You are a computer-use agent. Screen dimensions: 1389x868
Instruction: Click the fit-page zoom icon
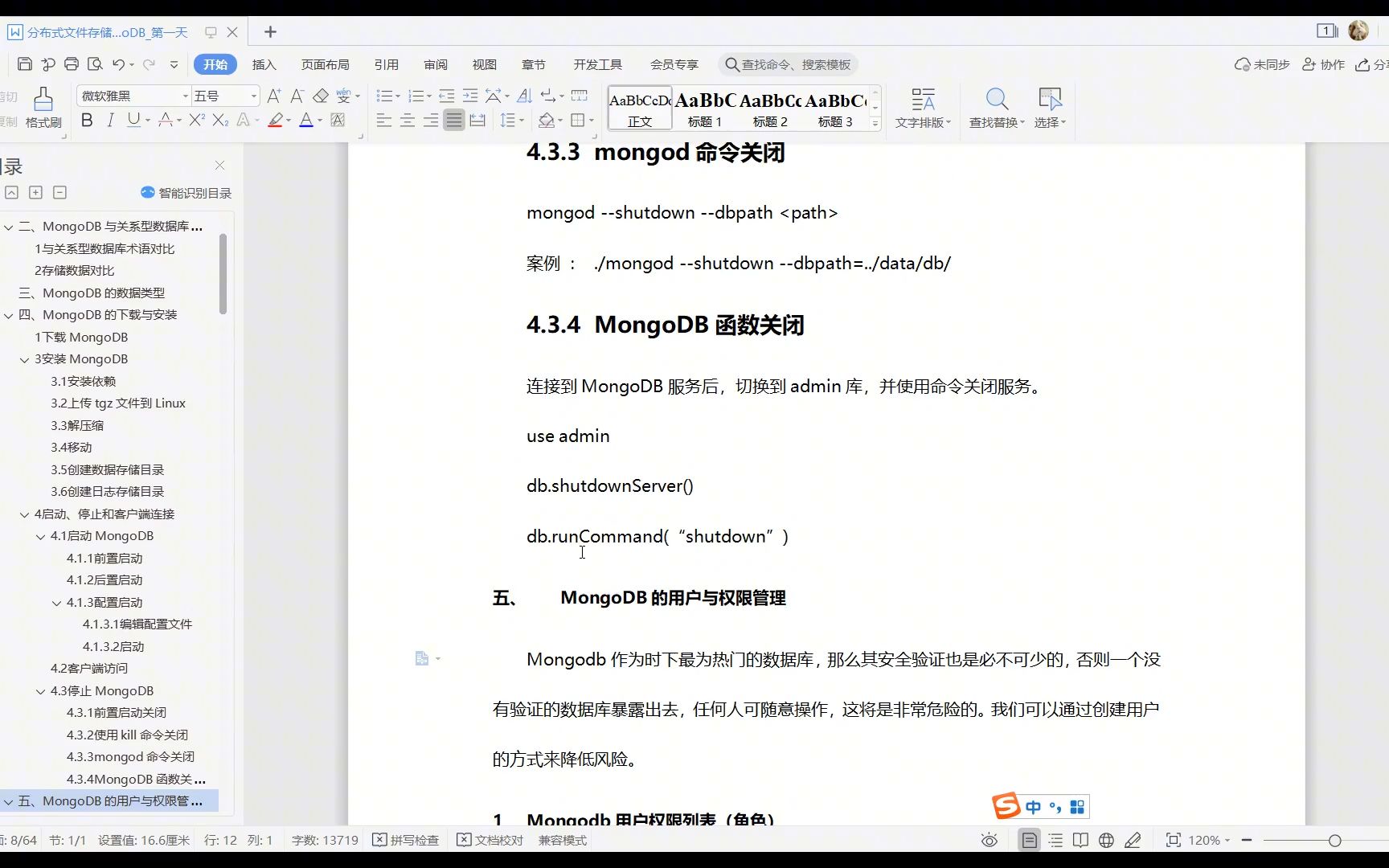click(x=1174, y=841)
